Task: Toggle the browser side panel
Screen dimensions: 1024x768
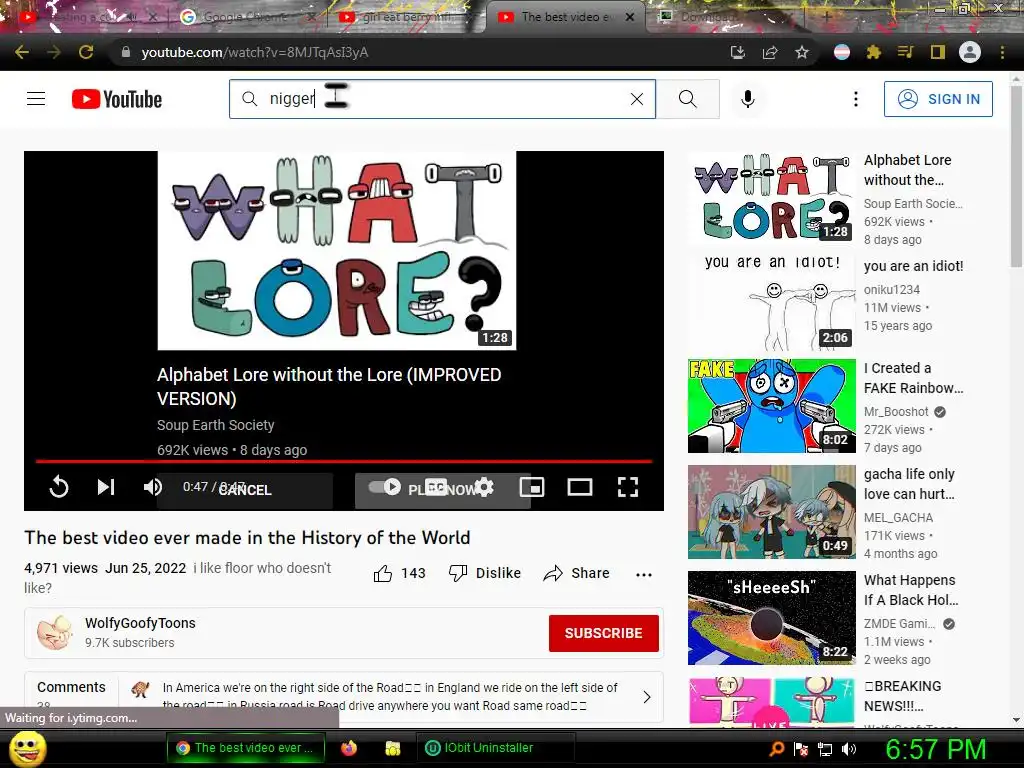Action: pyautogui.click(x=938, y=52)
